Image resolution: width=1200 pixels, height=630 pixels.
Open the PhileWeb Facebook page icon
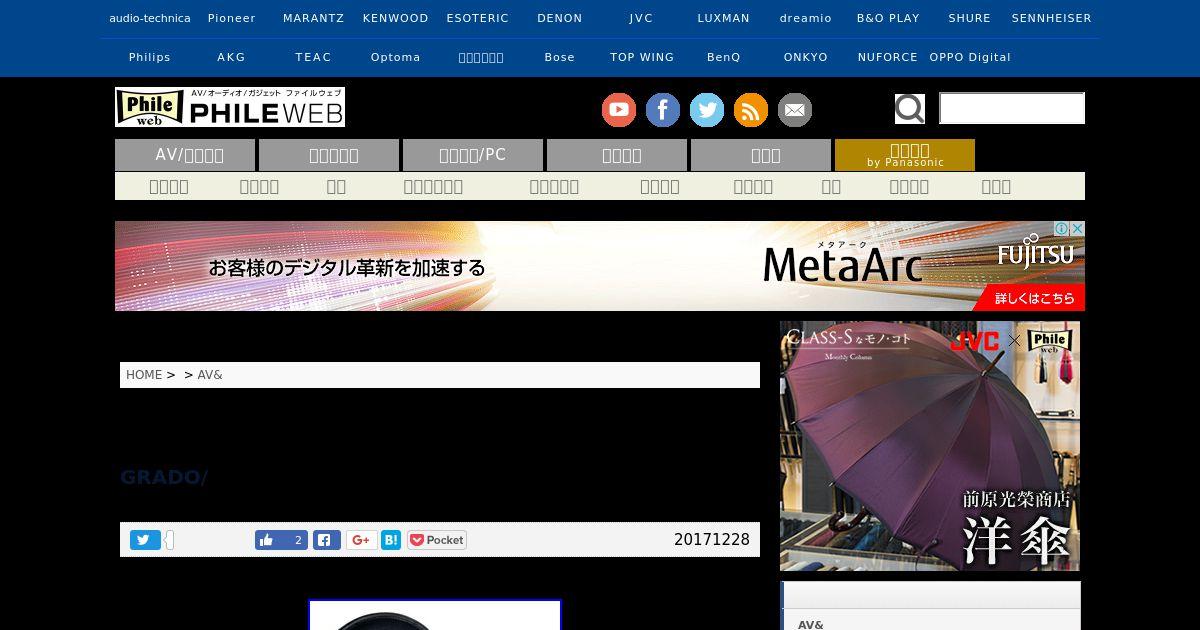click(663, 110)
